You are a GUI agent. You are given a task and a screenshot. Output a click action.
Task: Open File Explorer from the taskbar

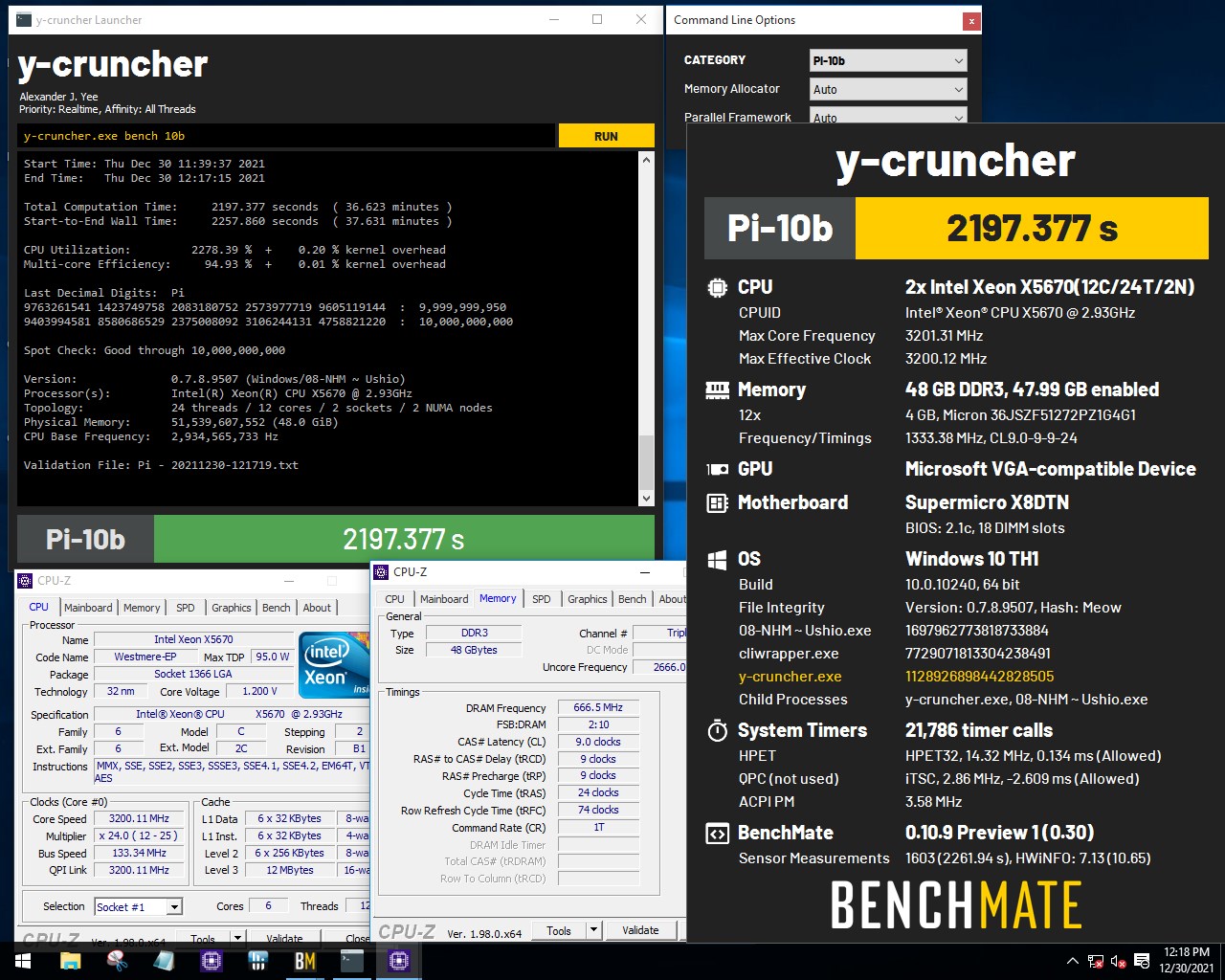tap(71, 961)
